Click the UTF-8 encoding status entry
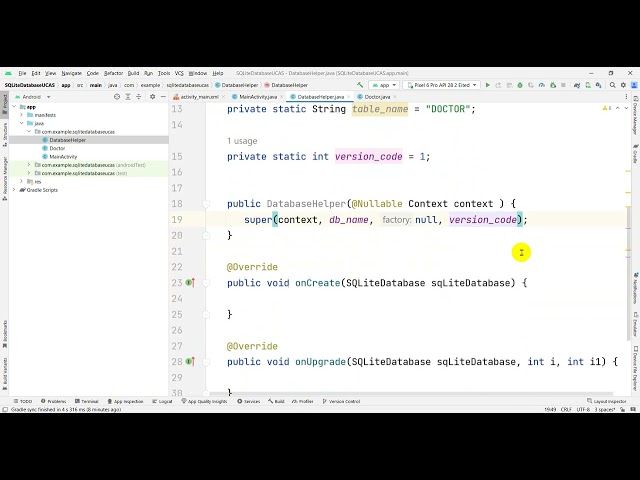Screen dimensions: 640x480 tap(583, 409)
